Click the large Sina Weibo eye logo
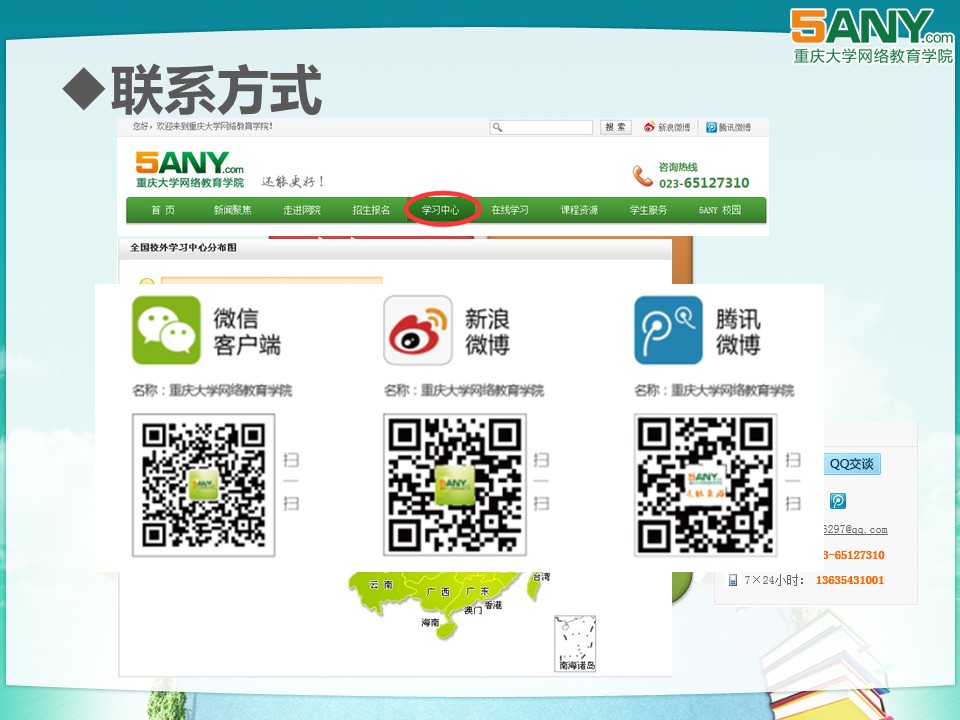Image resolution: width=960 pixels, height=720 pixels. click(x=418, y=330)
